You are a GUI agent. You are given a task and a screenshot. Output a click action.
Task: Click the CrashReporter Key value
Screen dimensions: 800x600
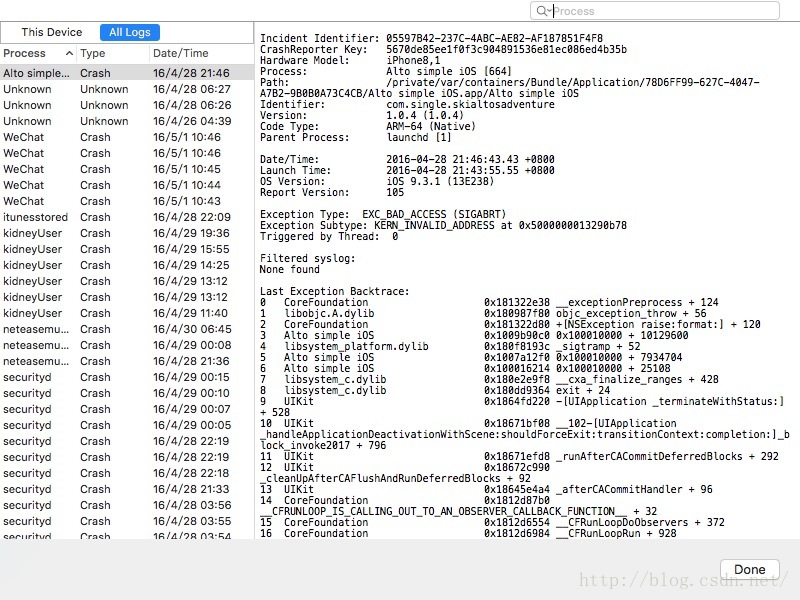pyautogui.click(x=506, y=49)
